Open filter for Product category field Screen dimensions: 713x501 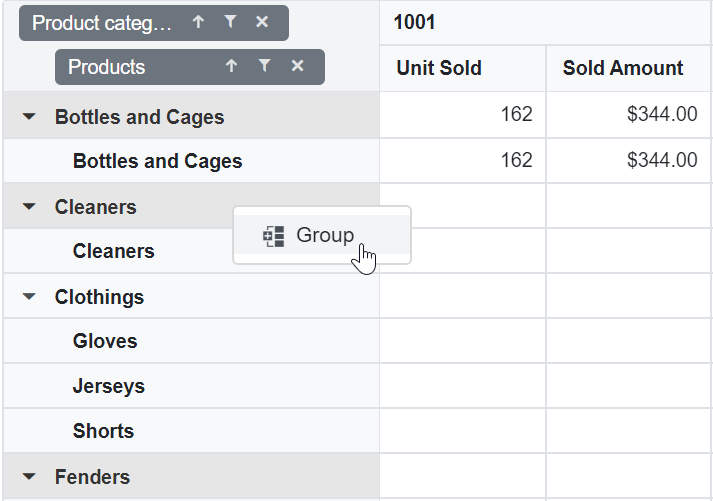pos(231,22)
